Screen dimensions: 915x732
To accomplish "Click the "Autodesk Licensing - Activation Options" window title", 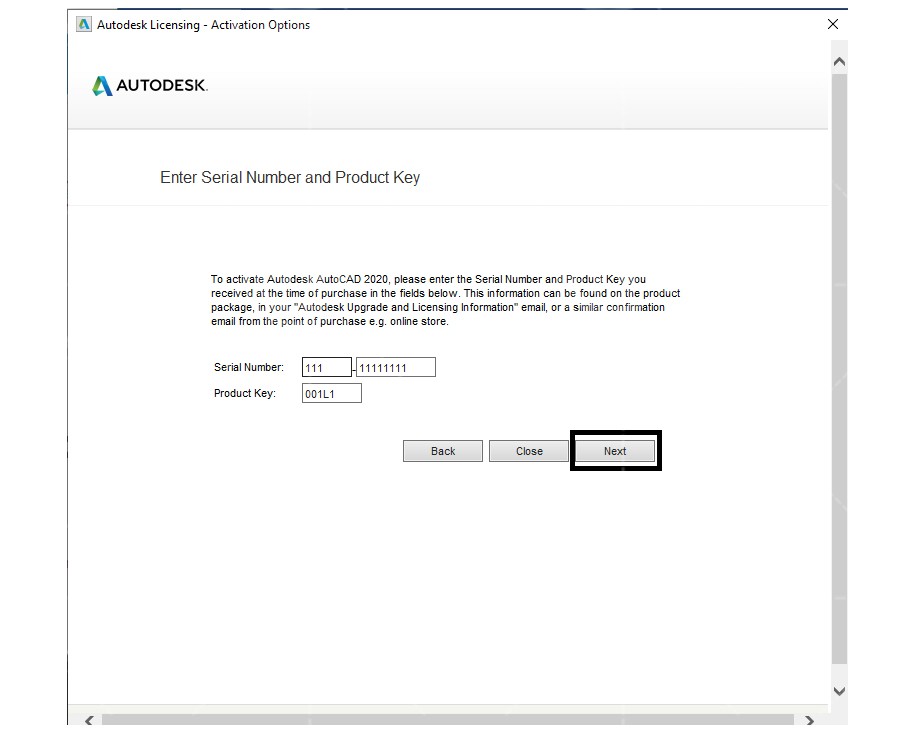I will (203, 25).
